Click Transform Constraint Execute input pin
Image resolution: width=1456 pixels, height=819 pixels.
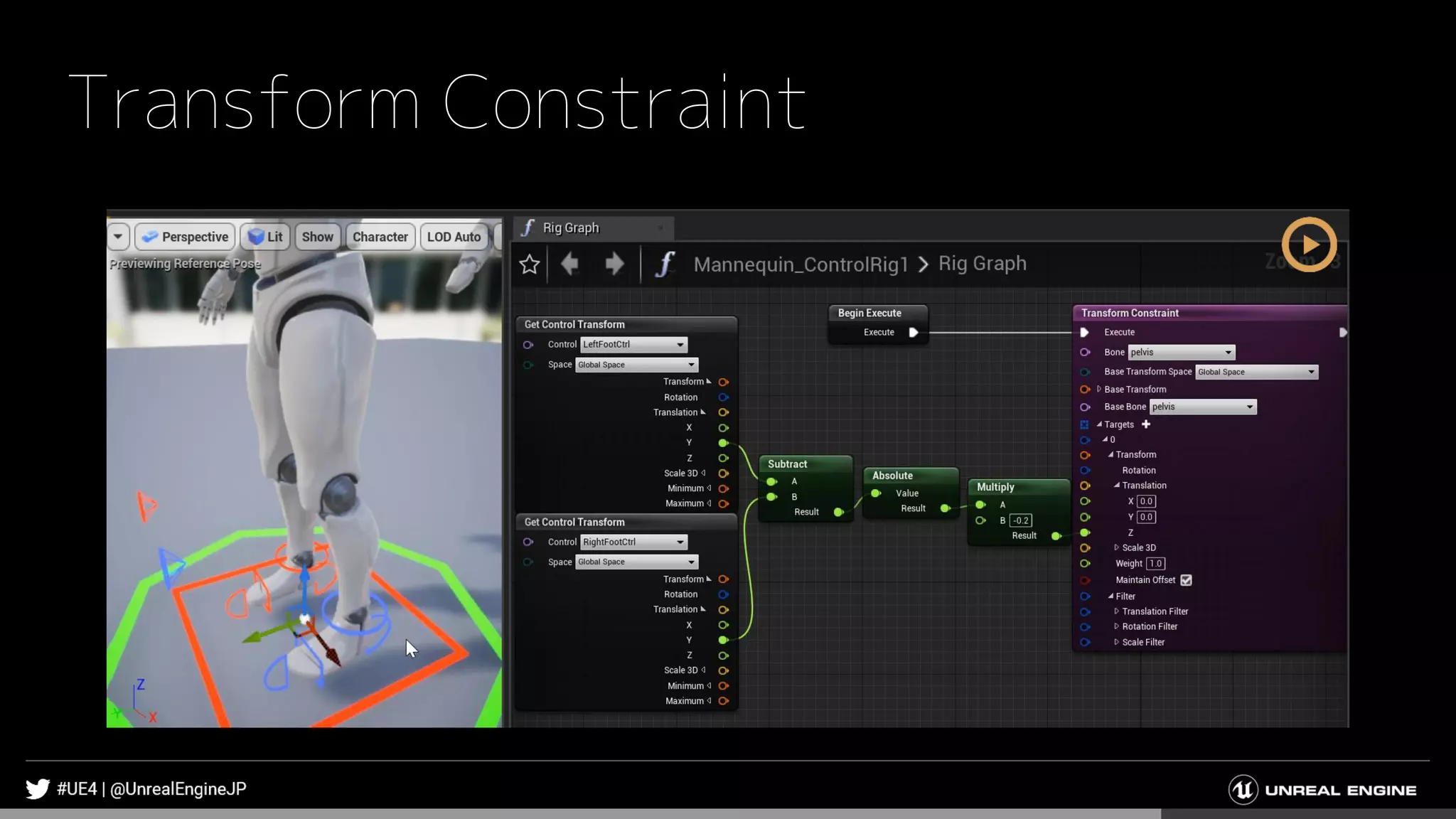coord(1084,332)
